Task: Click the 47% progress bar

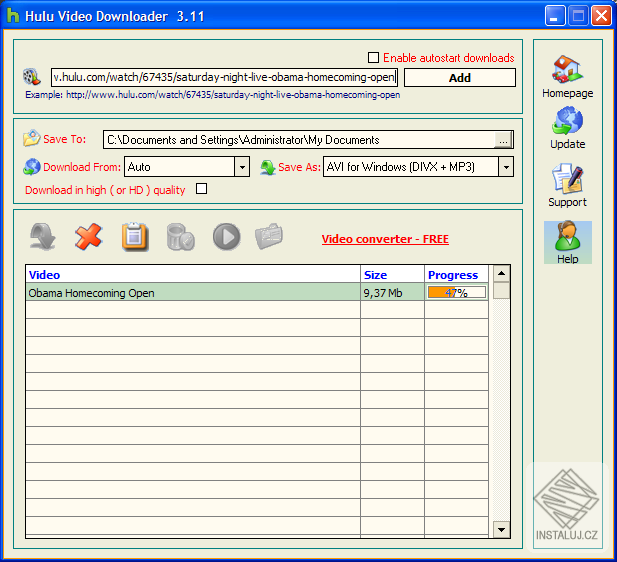Action: [x=456, y=292]
